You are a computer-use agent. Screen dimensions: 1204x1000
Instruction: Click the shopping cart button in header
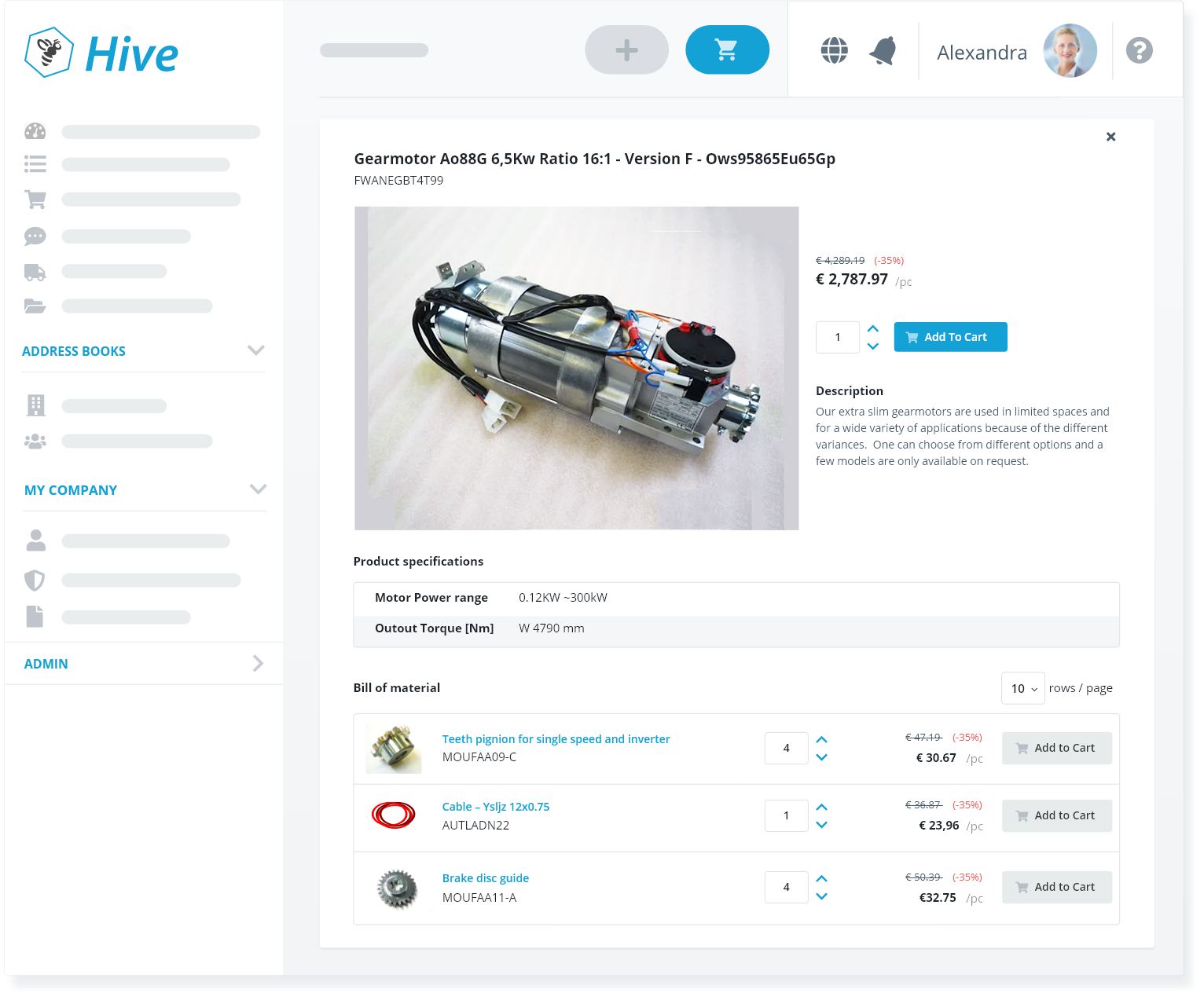[727, 50]
